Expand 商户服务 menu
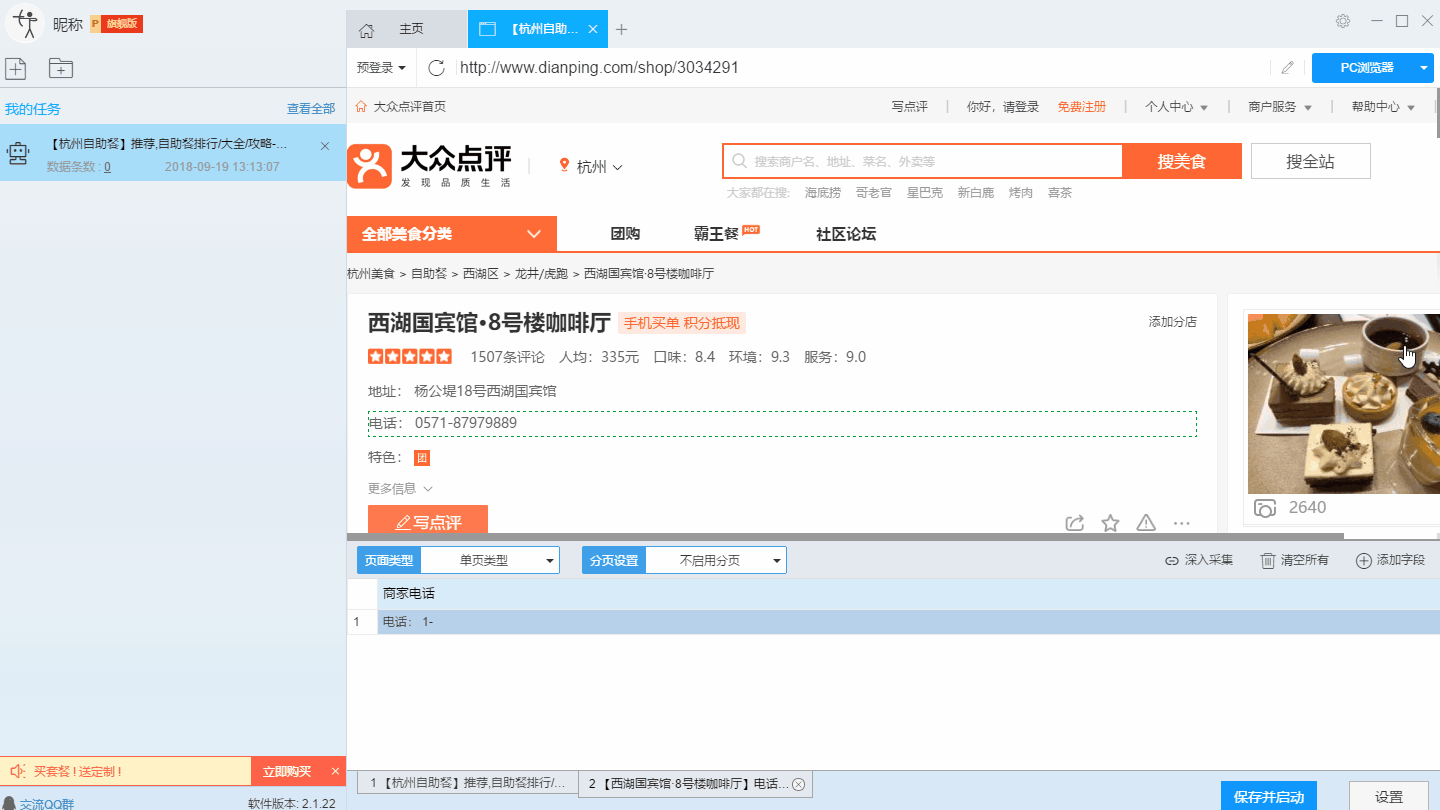This screenshot has height=810, width=1440. click(1280, 107)
